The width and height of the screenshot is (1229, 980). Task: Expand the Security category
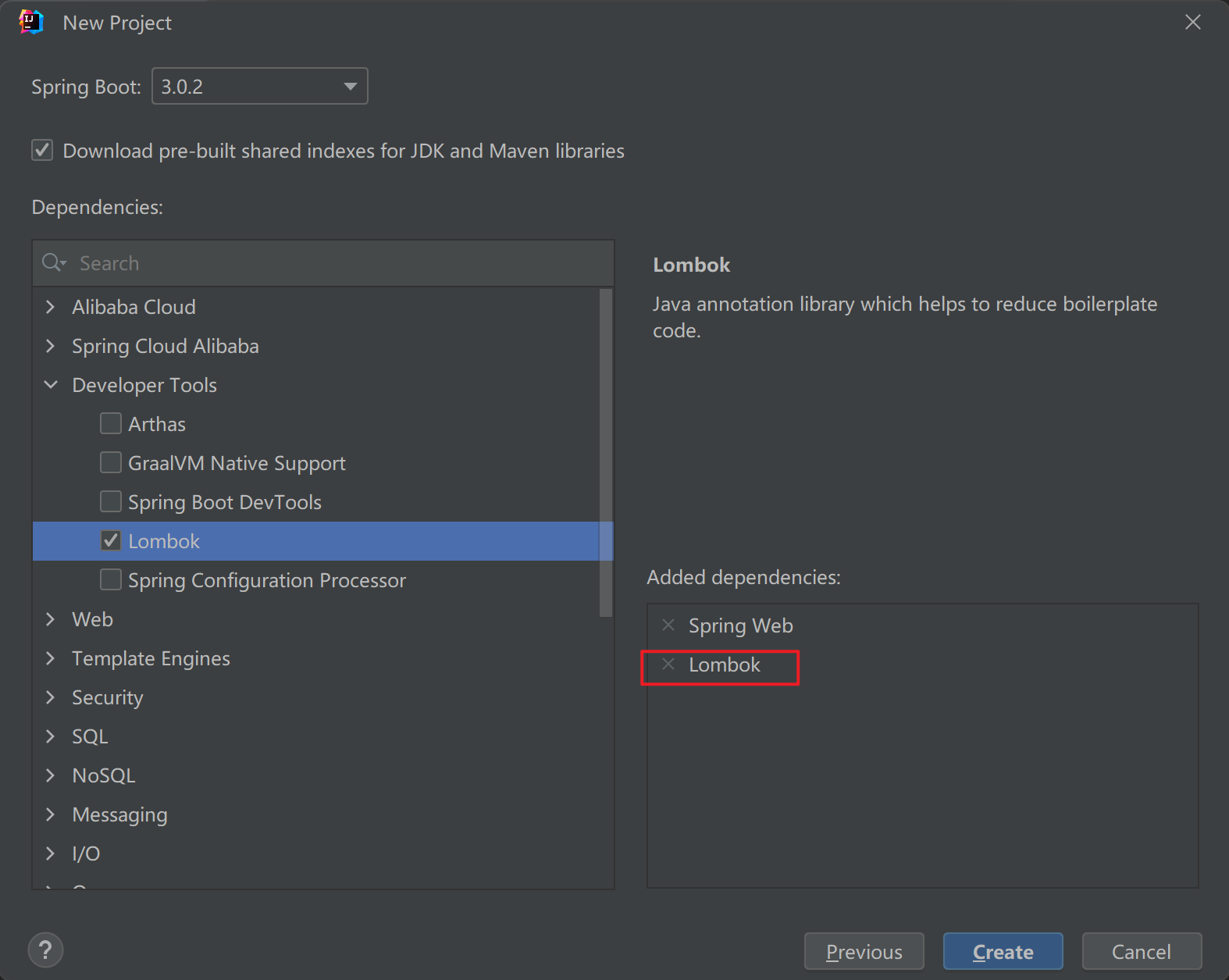(x=51, y=697)
